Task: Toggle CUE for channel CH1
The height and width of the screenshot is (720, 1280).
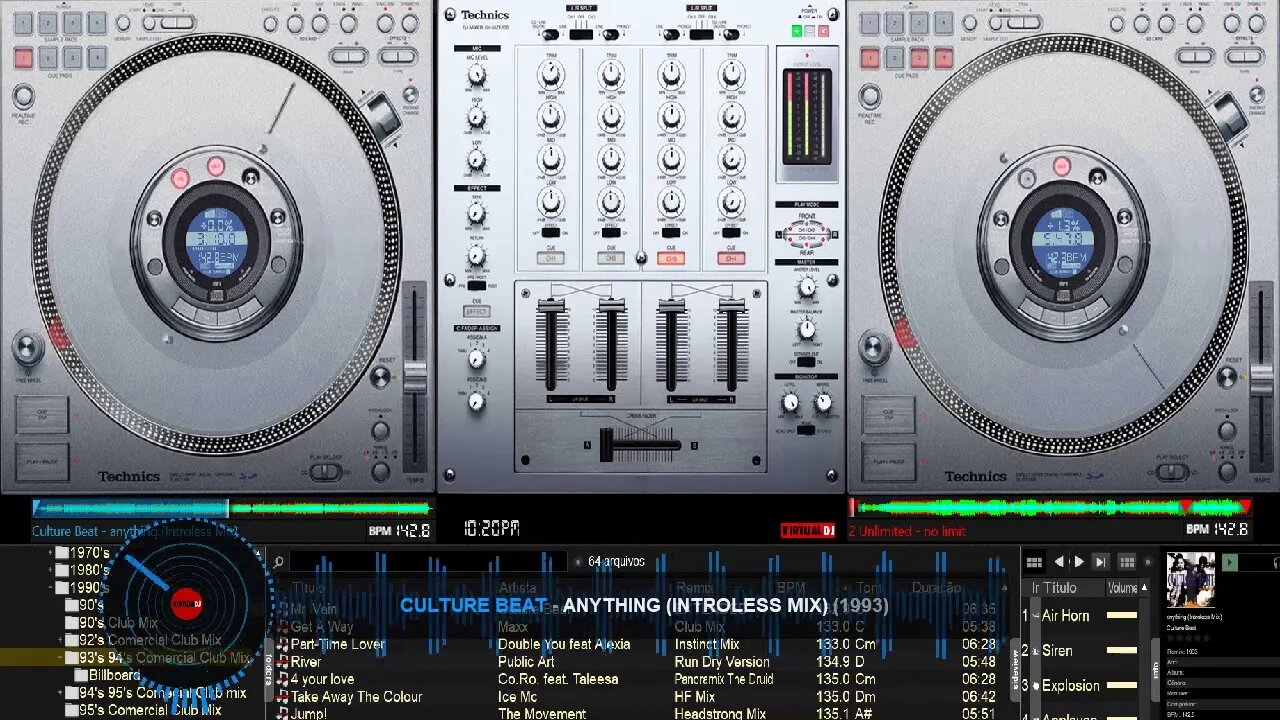Action: [550, 258]
